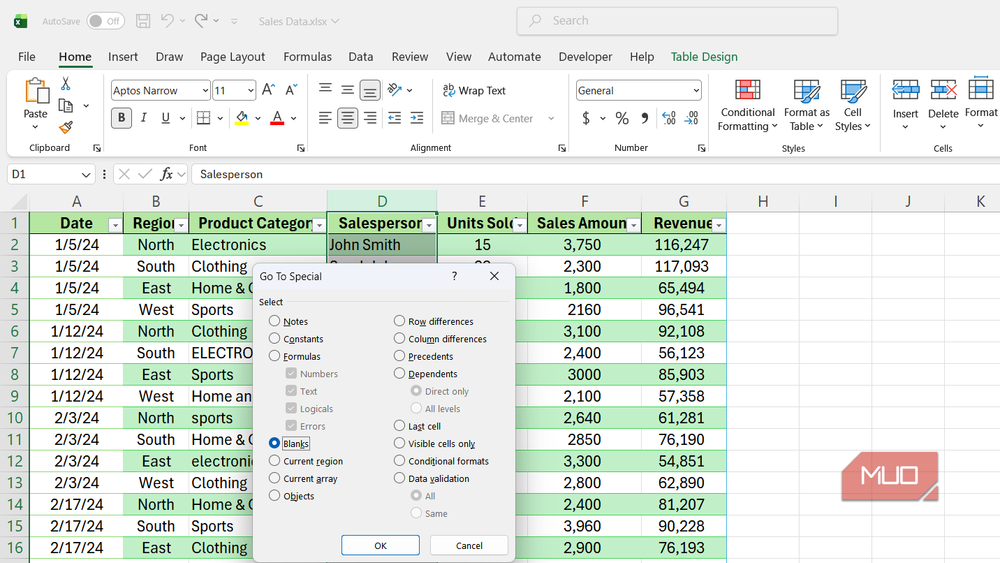
Task: Open the Salesperson column filter dropdown
Action: (429, 225)
